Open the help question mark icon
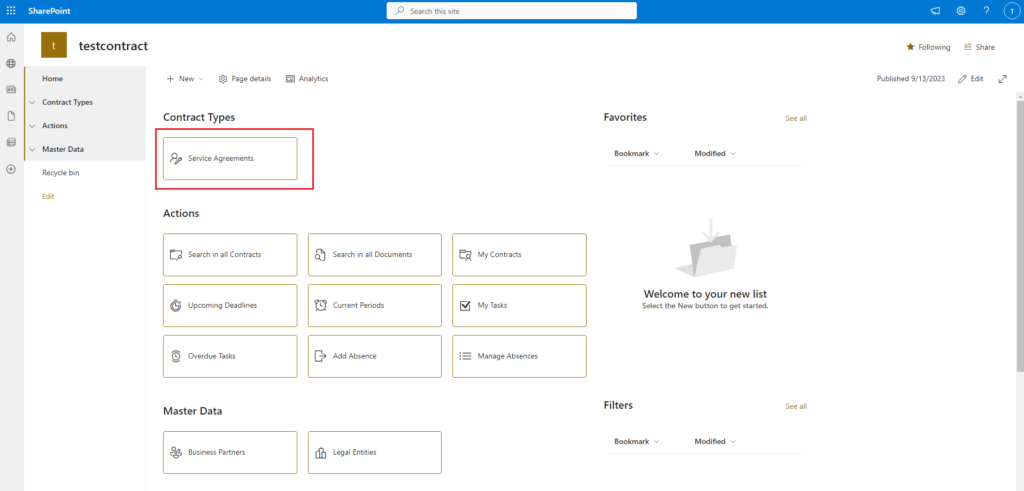Screen dimensions: 1024x491 point(986,11)
